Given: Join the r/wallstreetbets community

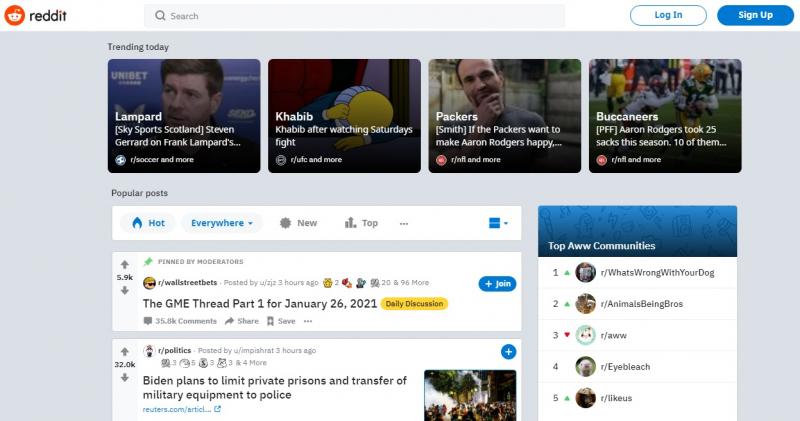Looking at the screenshot, I should click(497, 284).
